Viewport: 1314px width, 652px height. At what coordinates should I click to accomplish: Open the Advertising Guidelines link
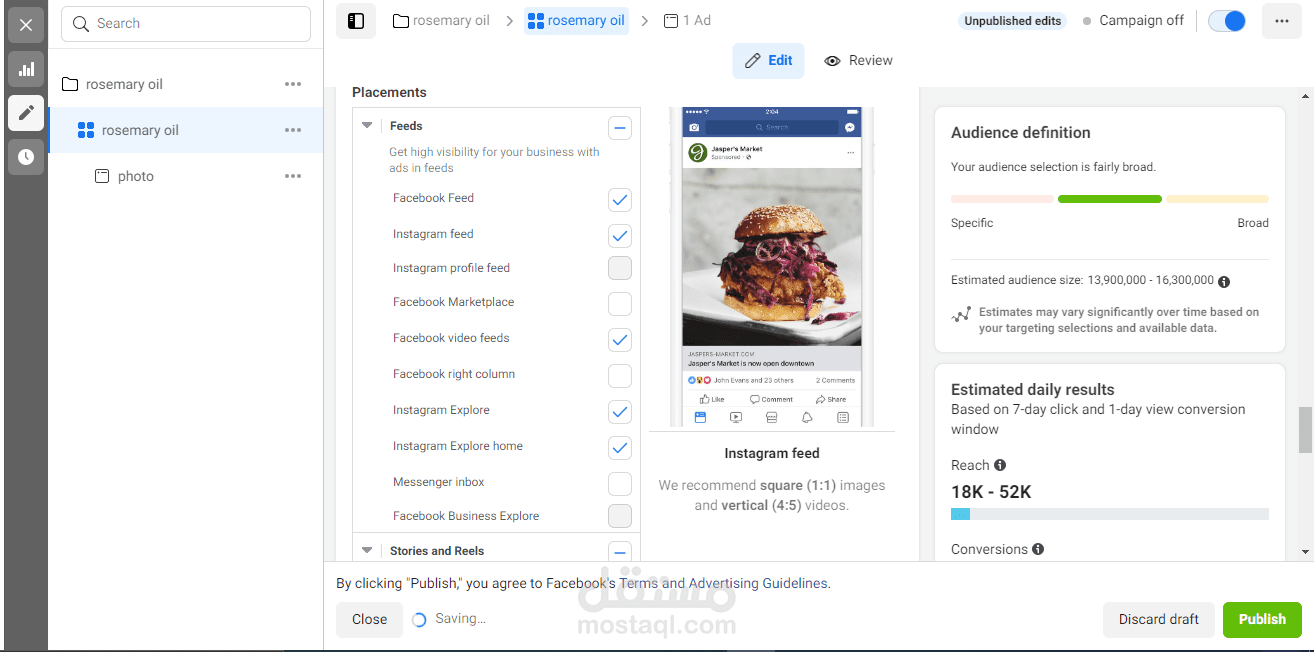[758, 583]
